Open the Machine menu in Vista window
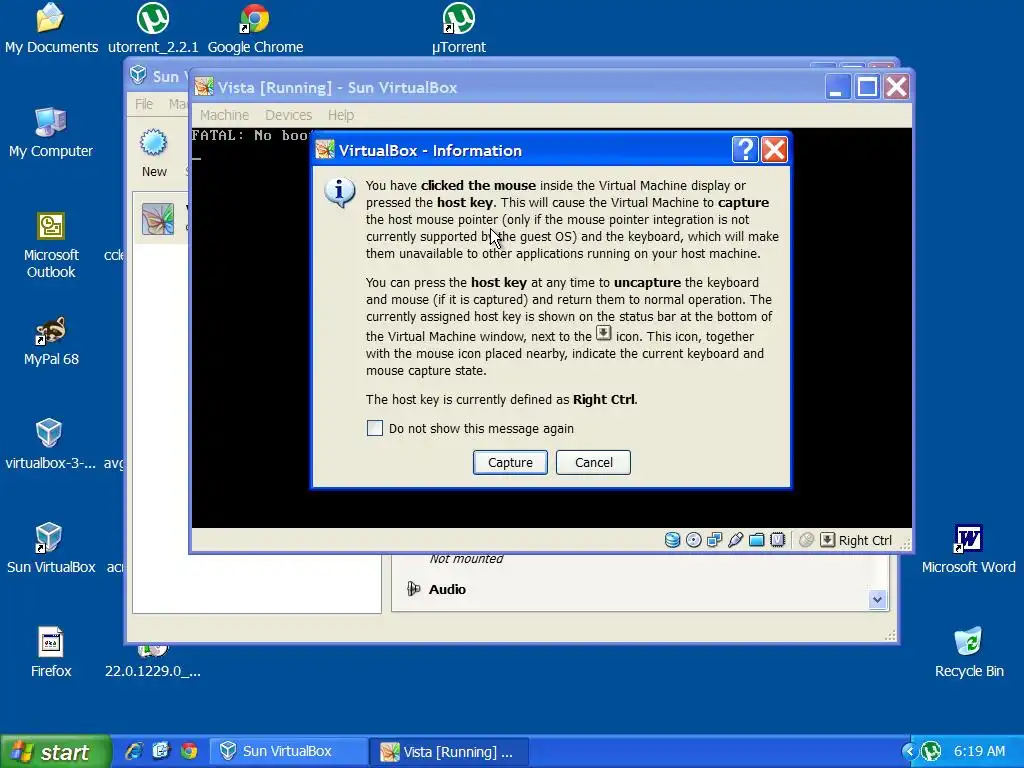The height and width of the screenshot is (768, 1024). pyautogui.click(x=224, y=115)
